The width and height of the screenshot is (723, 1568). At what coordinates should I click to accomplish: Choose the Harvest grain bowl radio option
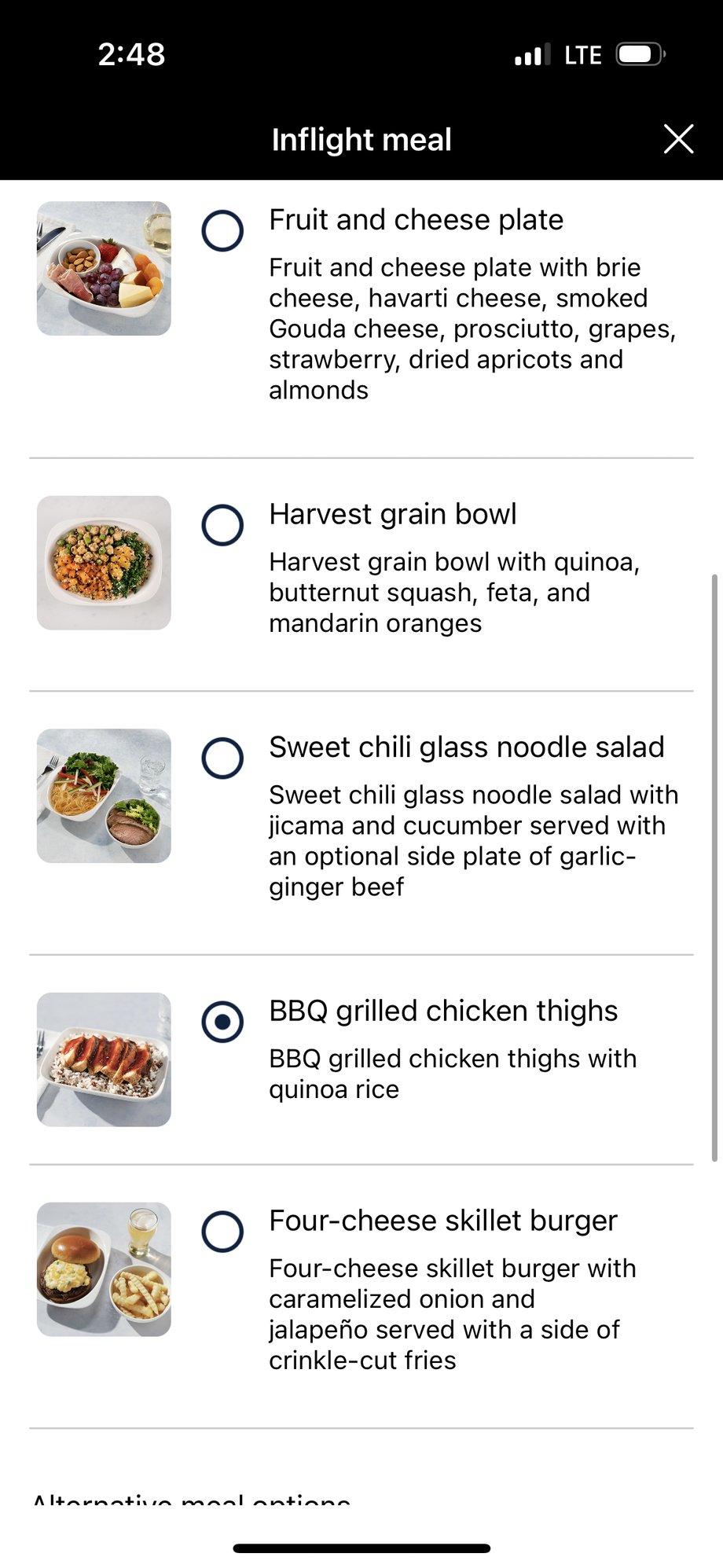pos(222,525)
